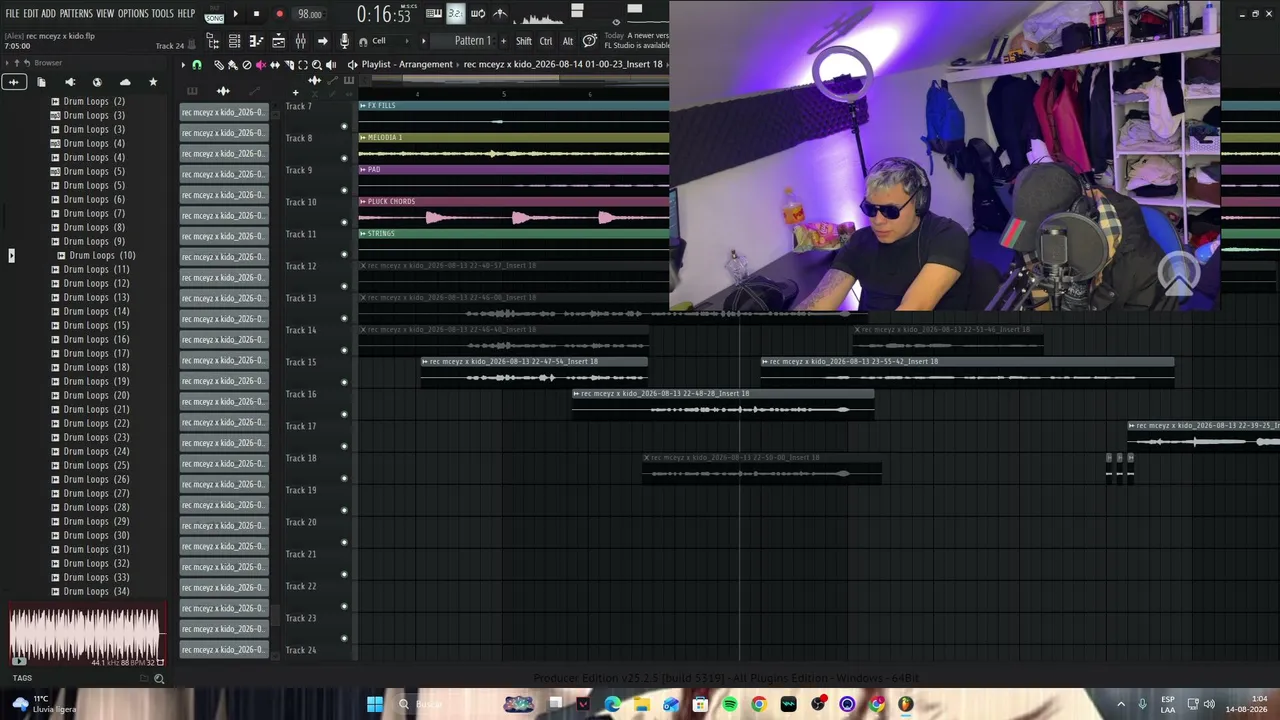Open the help question-mark icon near Alt

(590, 41)
